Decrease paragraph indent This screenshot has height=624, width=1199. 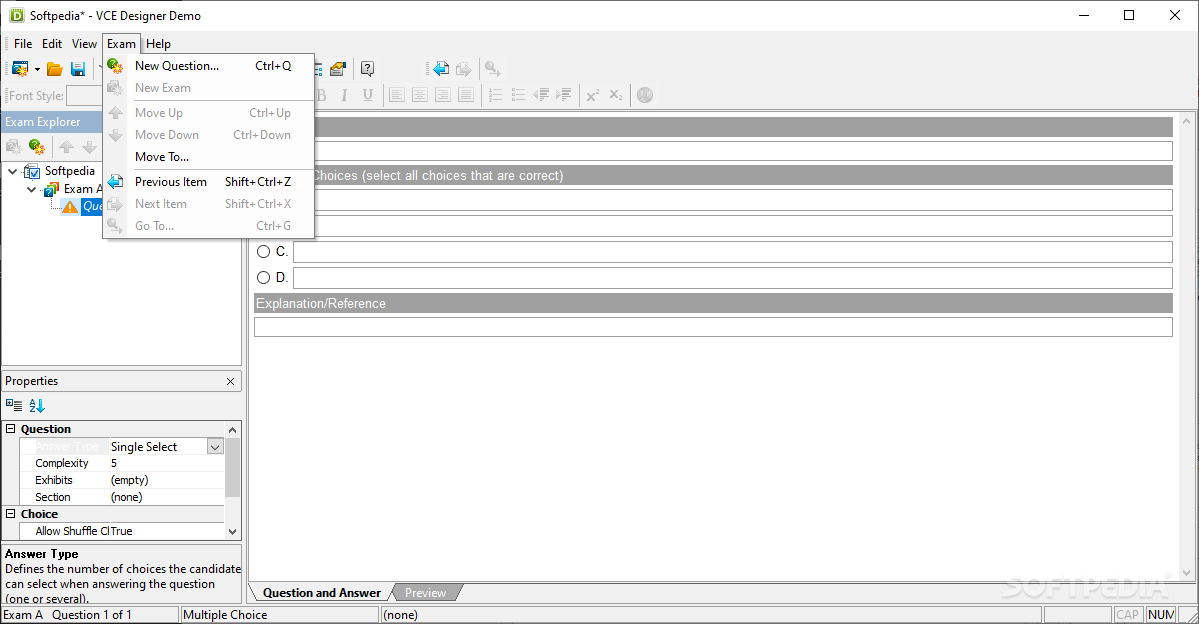click(541, 95)
